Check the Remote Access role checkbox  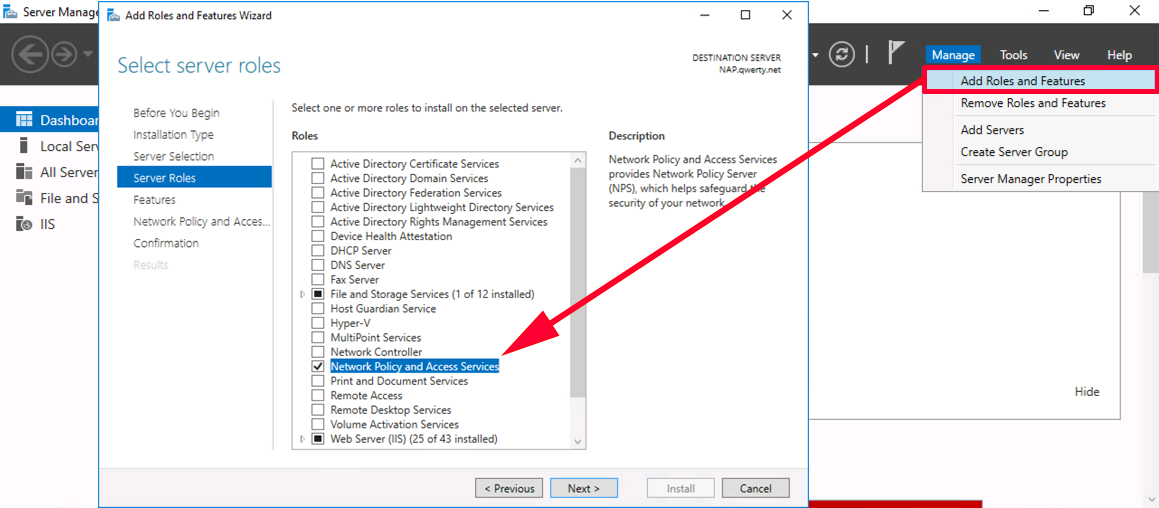click(x=318, y=396)
